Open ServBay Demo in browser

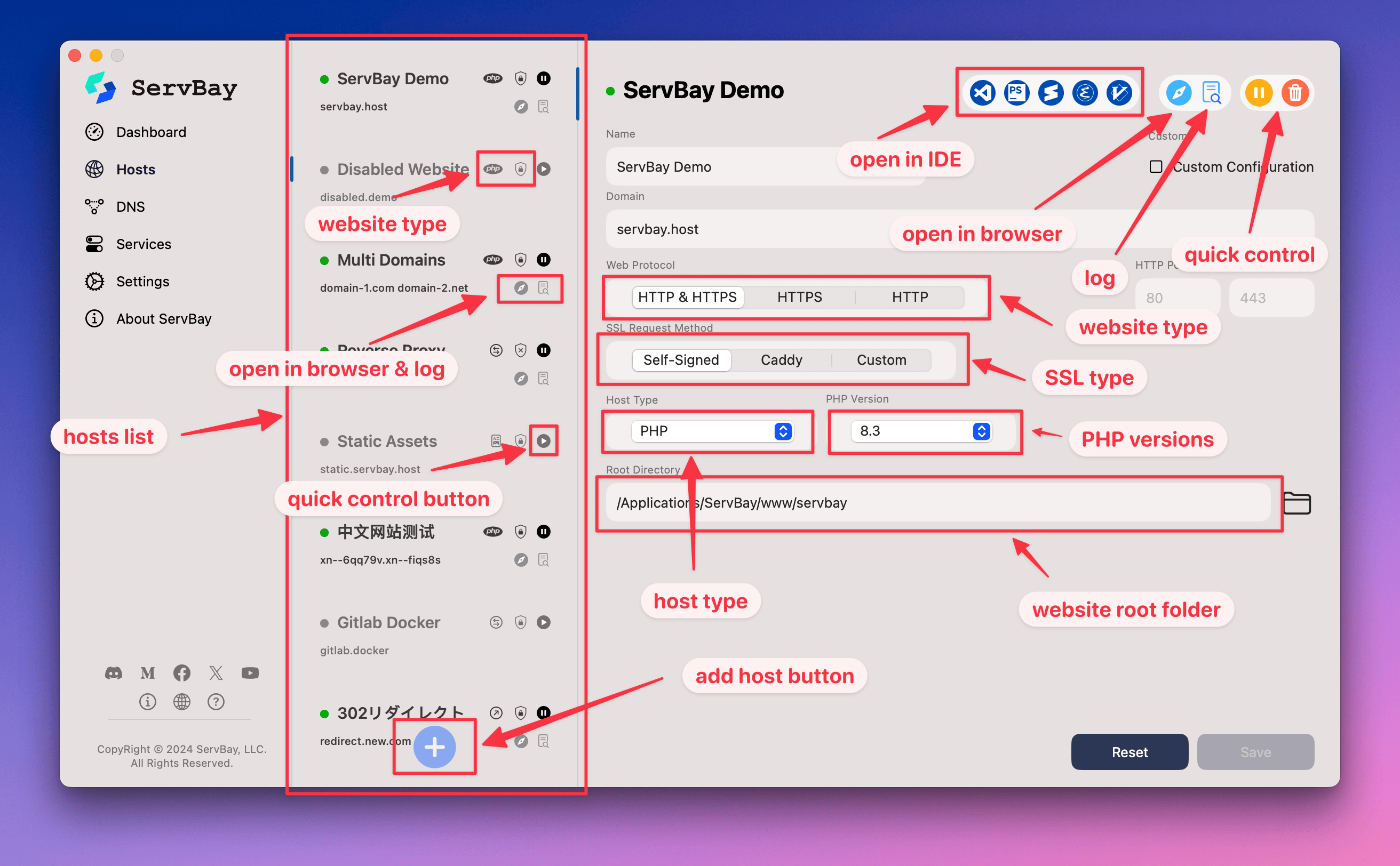(1177, 91)
